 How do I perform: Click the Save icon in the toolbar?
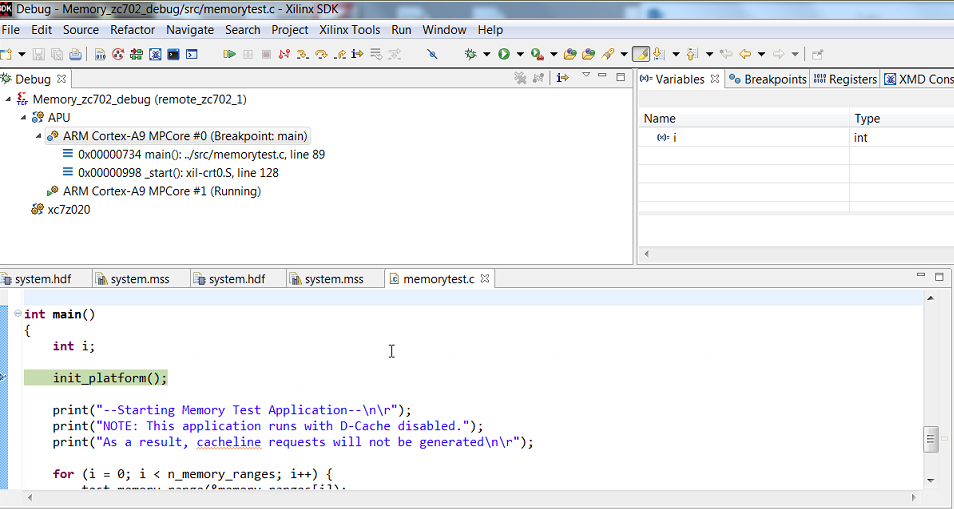[38, 54]
